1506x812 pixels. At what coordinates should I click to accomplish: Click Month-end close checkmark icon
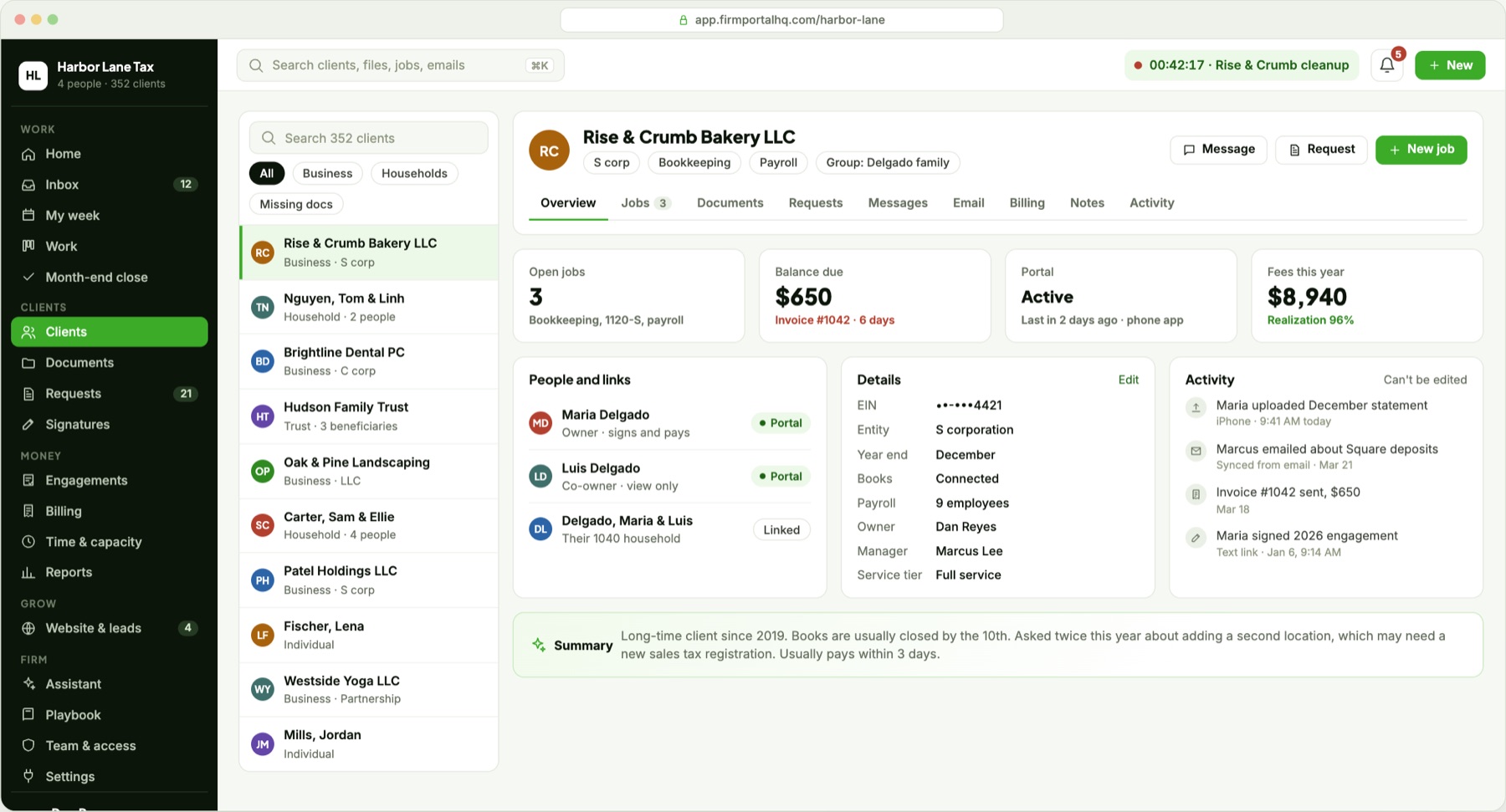[28, 277]
